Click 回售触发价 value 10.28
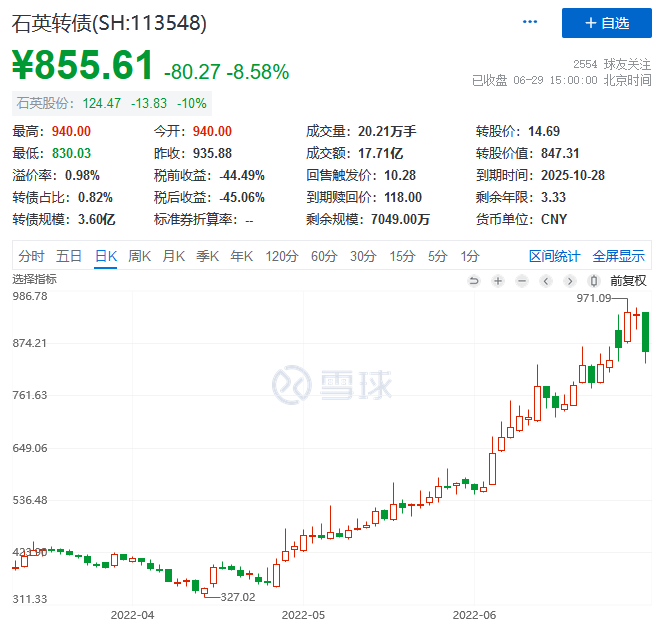The width and height of the screenshot is (667, 632). 400,176
